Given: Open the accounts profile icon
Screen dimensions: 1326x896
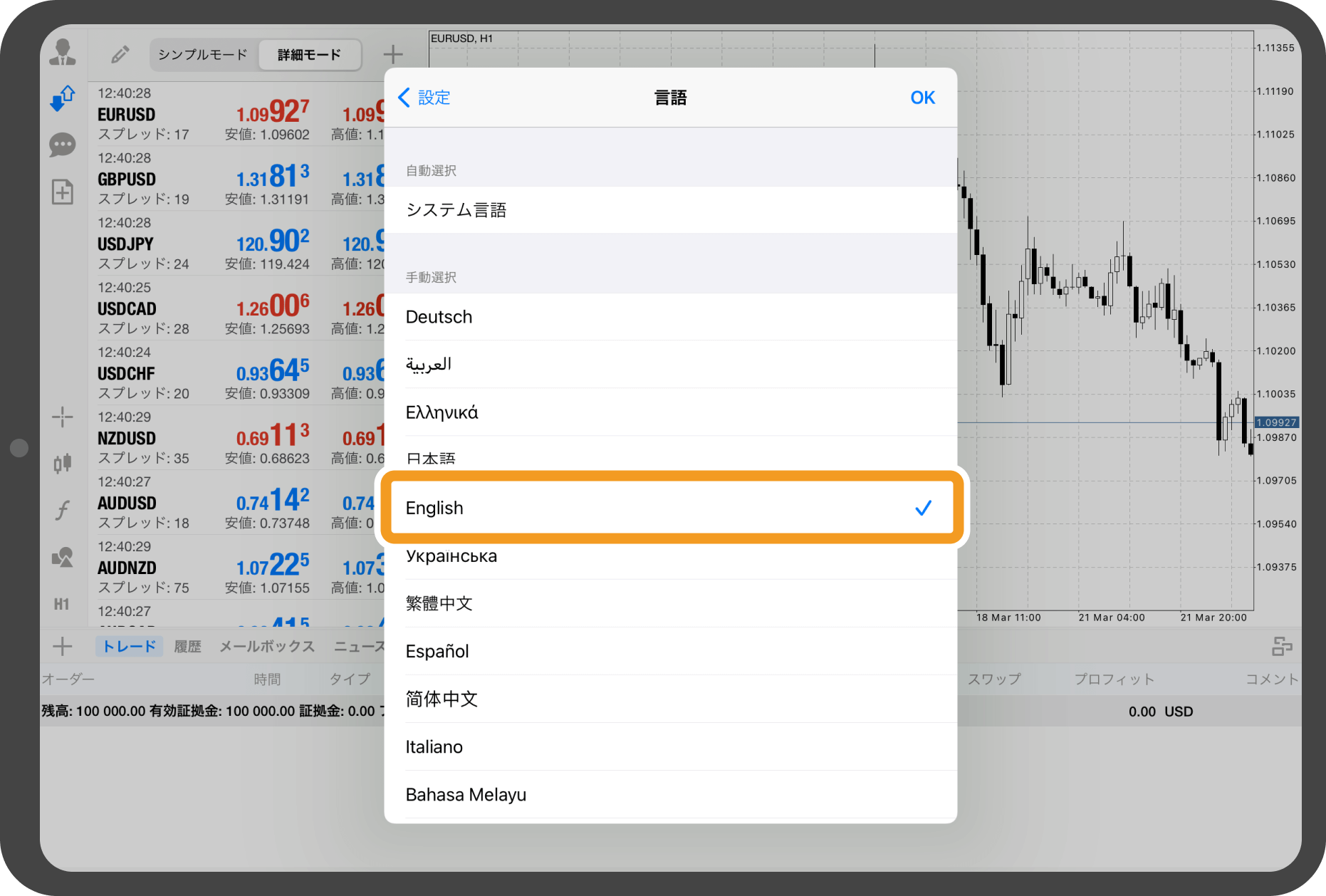Looking at the screenshot, I should (63, 53).
